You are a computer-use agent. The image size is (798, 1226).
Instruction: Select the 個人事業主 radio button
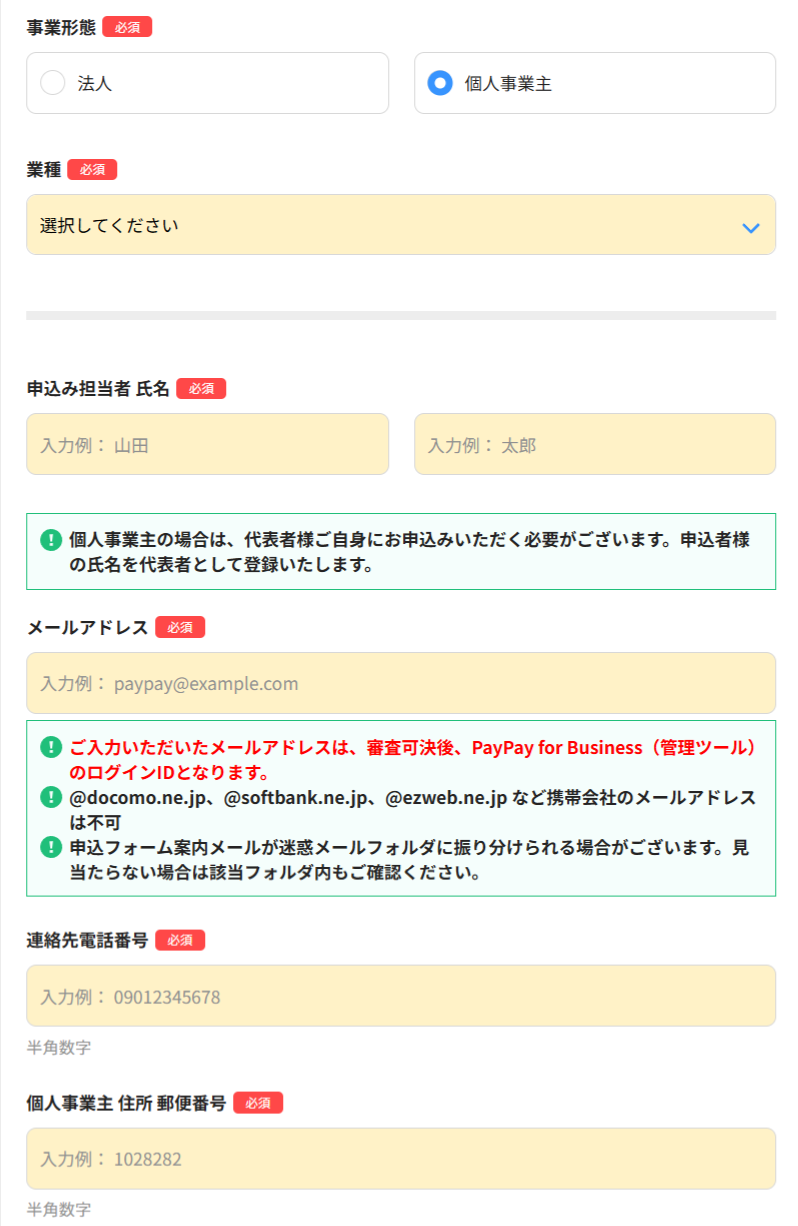click(440, 83)
